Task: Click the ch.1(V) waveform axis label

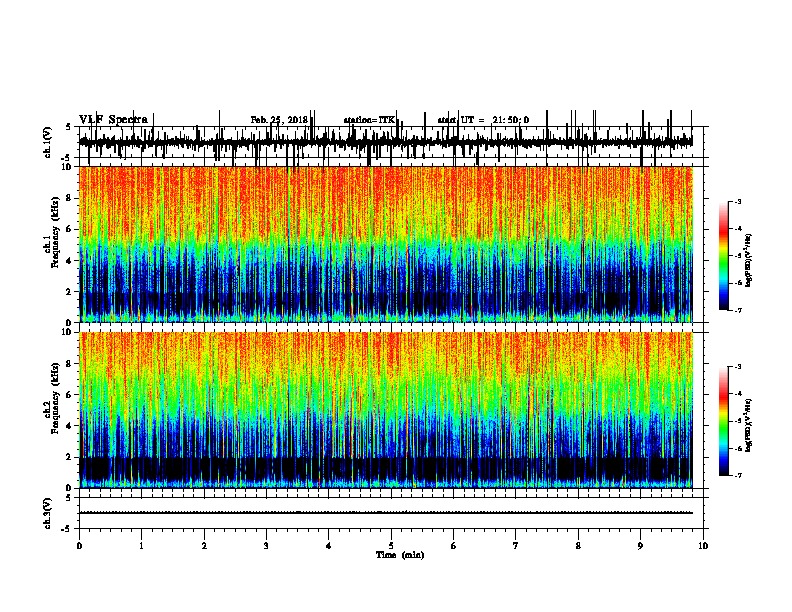Action: [x=48, y=142]
